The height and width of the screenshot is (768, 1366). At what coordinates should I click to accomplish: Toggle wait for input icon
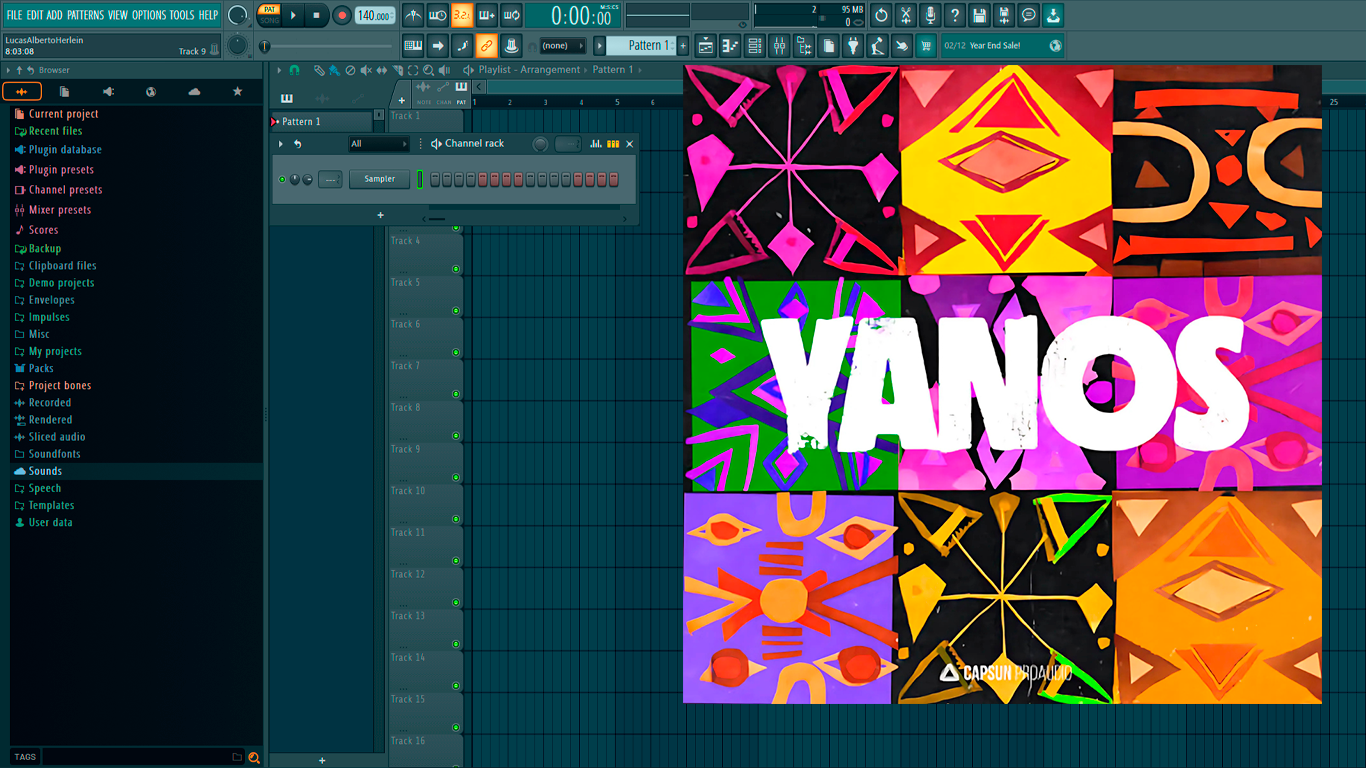click(438, 15)
